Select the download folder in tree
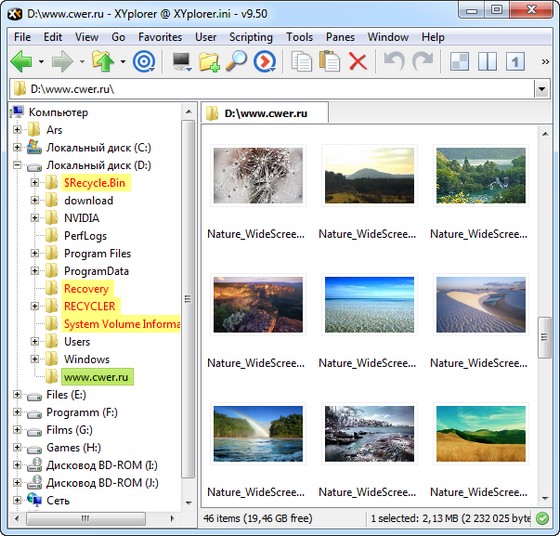 [89, 200]
